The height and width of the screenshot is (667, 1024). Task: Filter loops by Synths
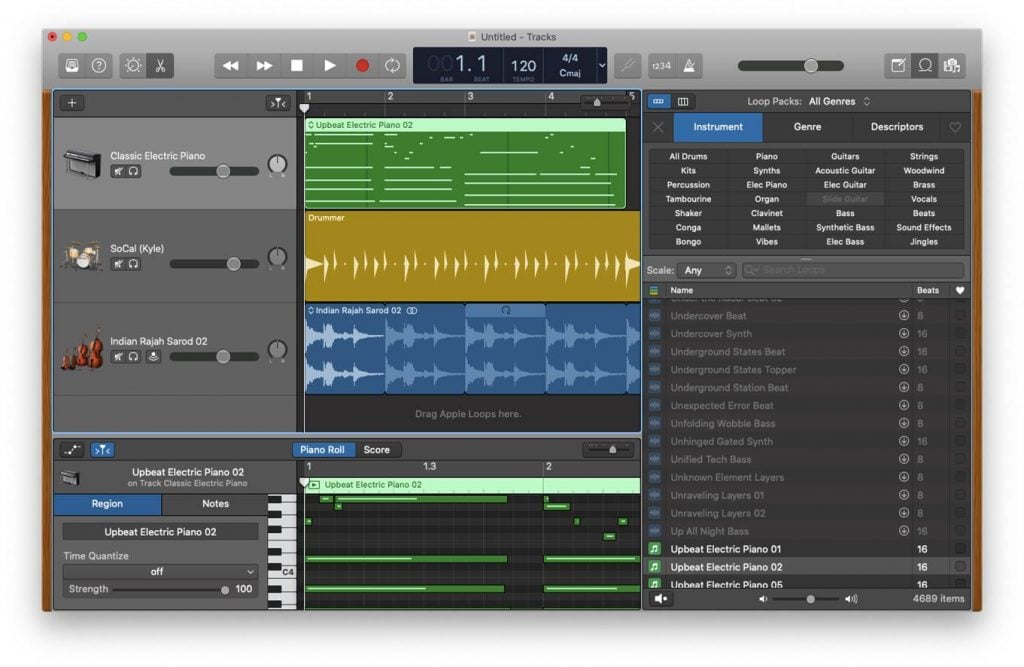(x=767, y=171)
